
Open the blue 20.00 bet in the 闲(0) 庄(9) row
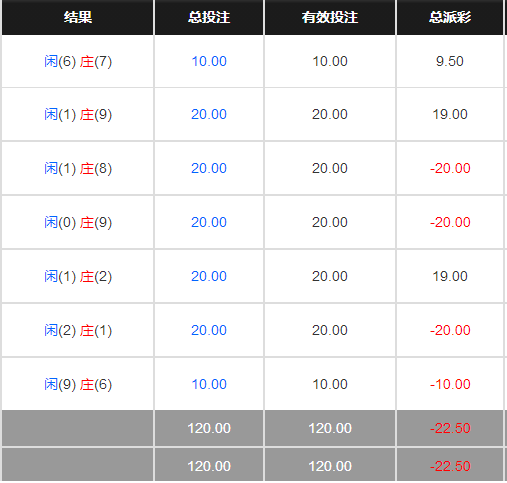tap(209, 222)
